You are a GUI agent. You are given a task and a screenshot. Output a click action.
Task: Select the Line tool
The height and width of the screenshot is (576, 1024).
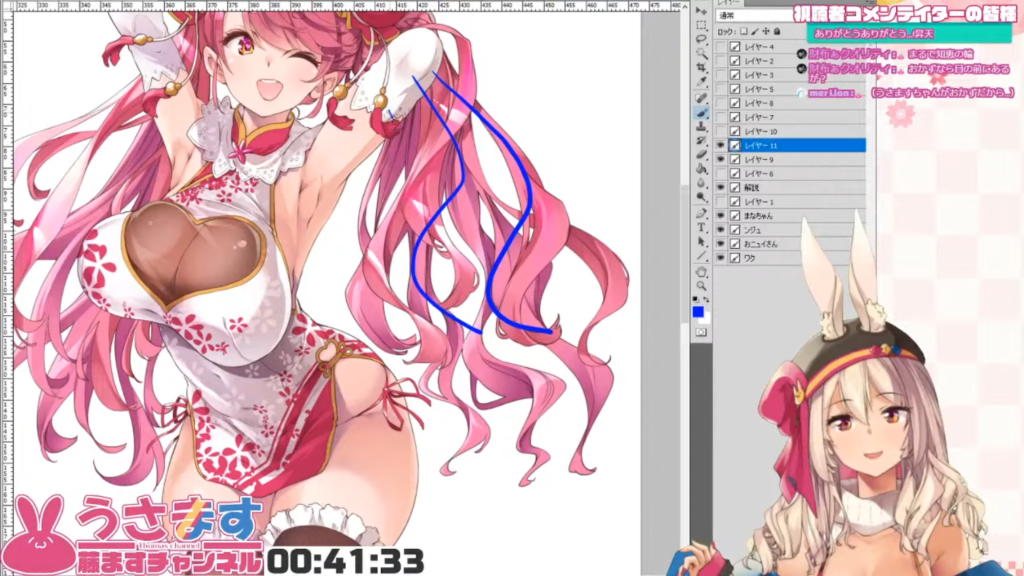coord(701,256)
